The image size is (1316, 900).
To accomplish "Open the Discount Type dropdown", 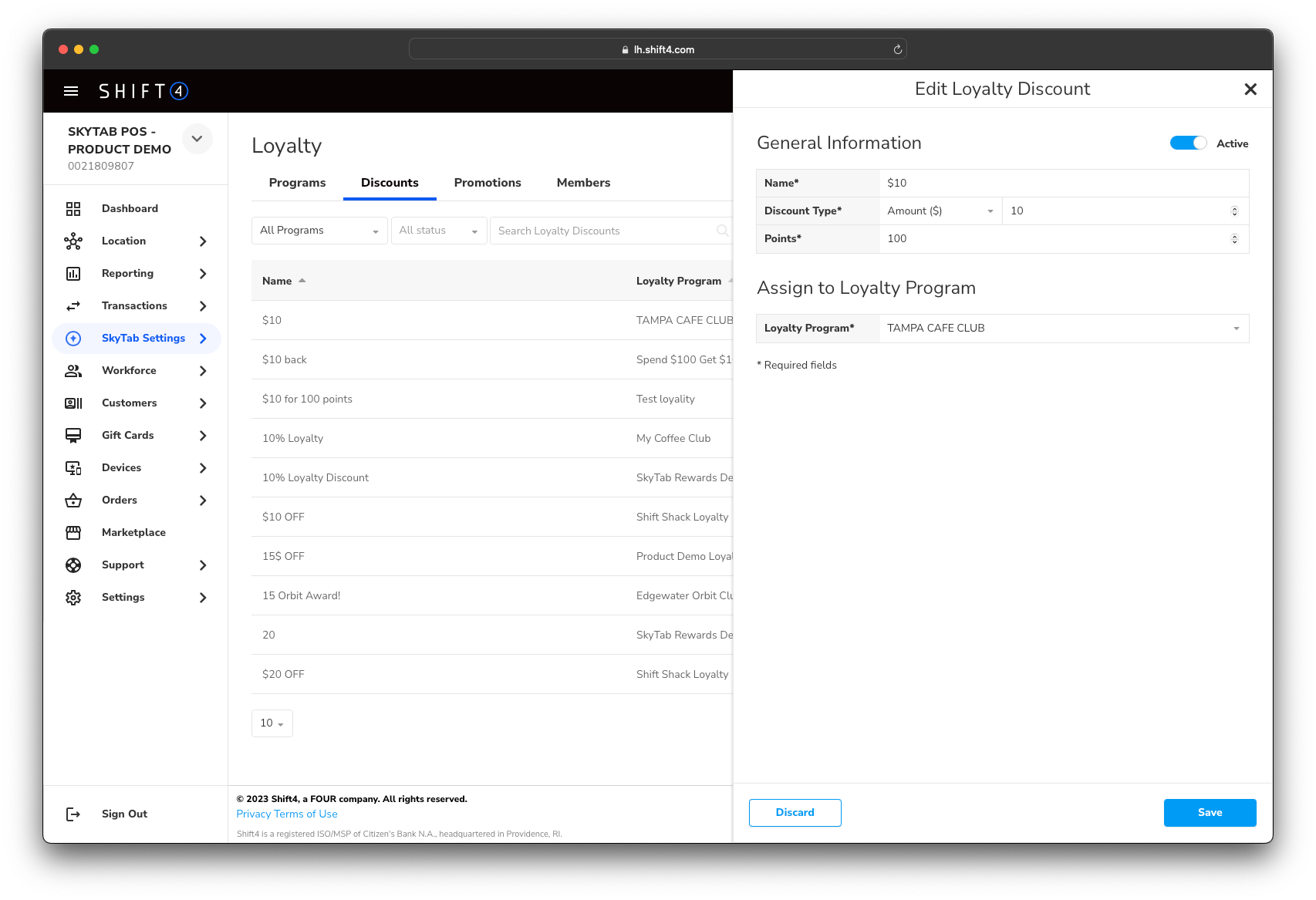I will tap(940, 211).
